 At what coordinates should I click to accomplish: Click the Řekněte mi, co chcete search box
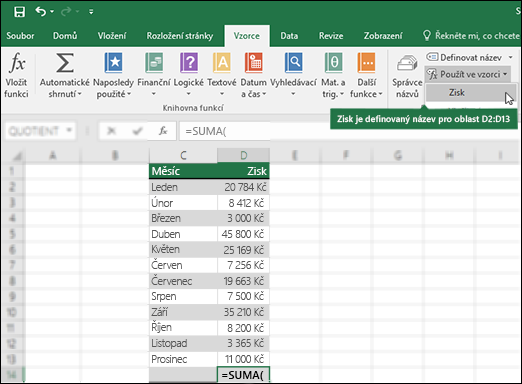click(x=471, y=36)
